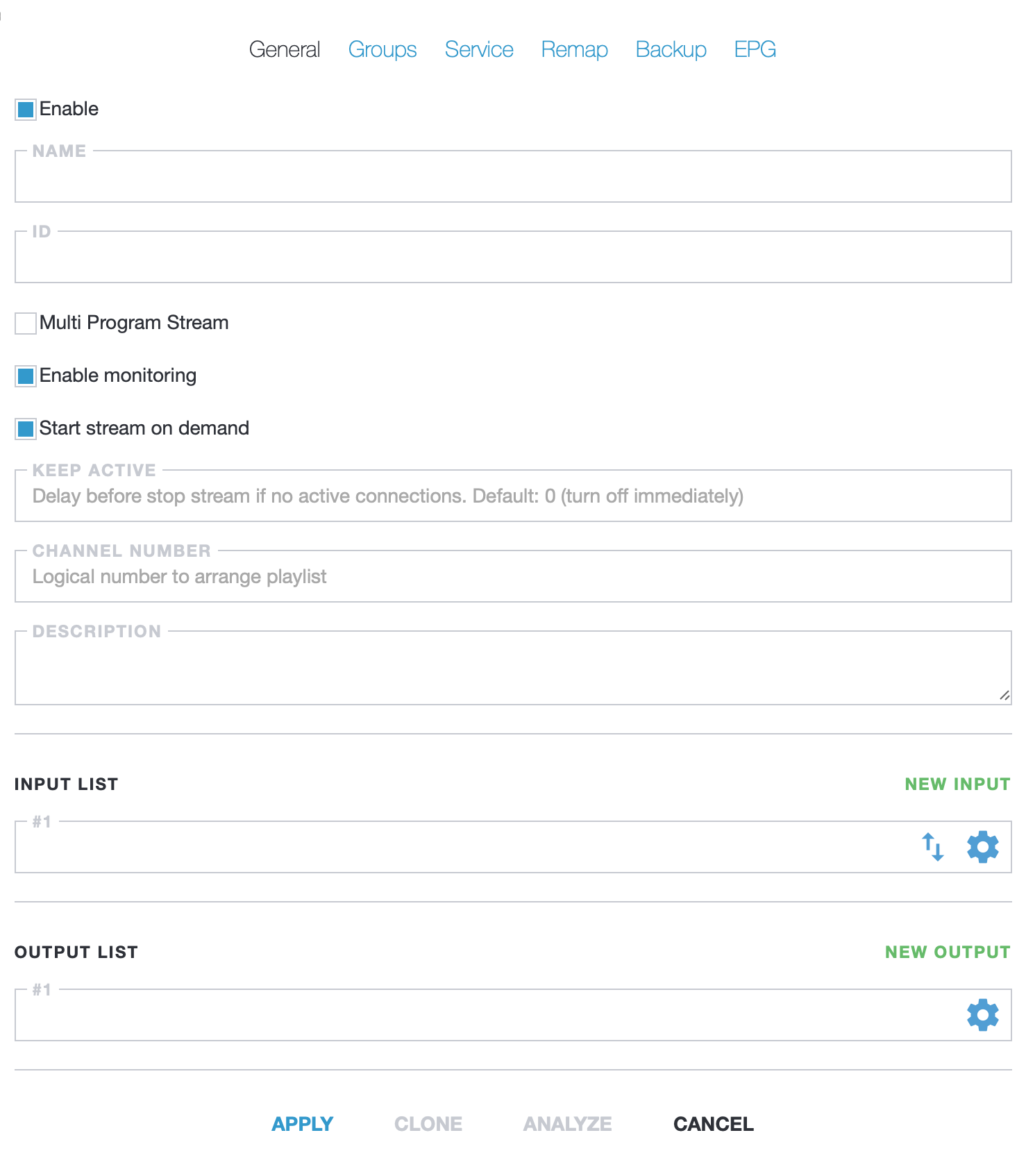Switch to the Groups tab

(382, 50)
